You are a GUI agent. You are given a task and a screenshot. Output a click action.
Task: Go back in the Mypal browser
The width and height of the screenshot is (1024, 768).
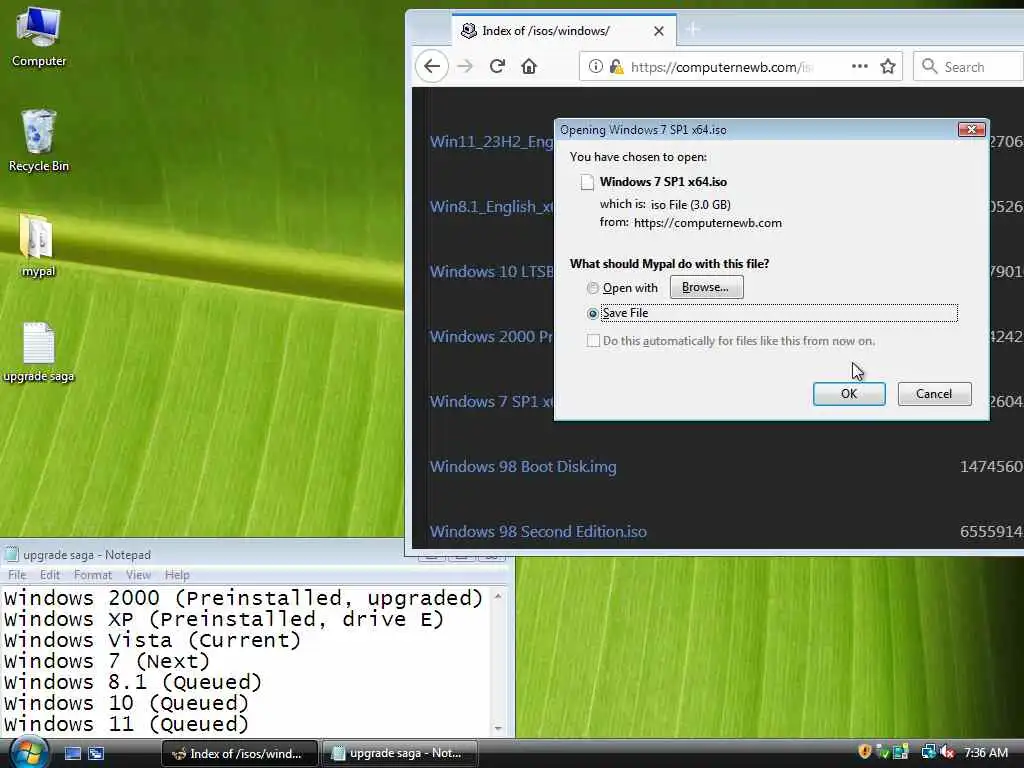[x=432, y=66]
